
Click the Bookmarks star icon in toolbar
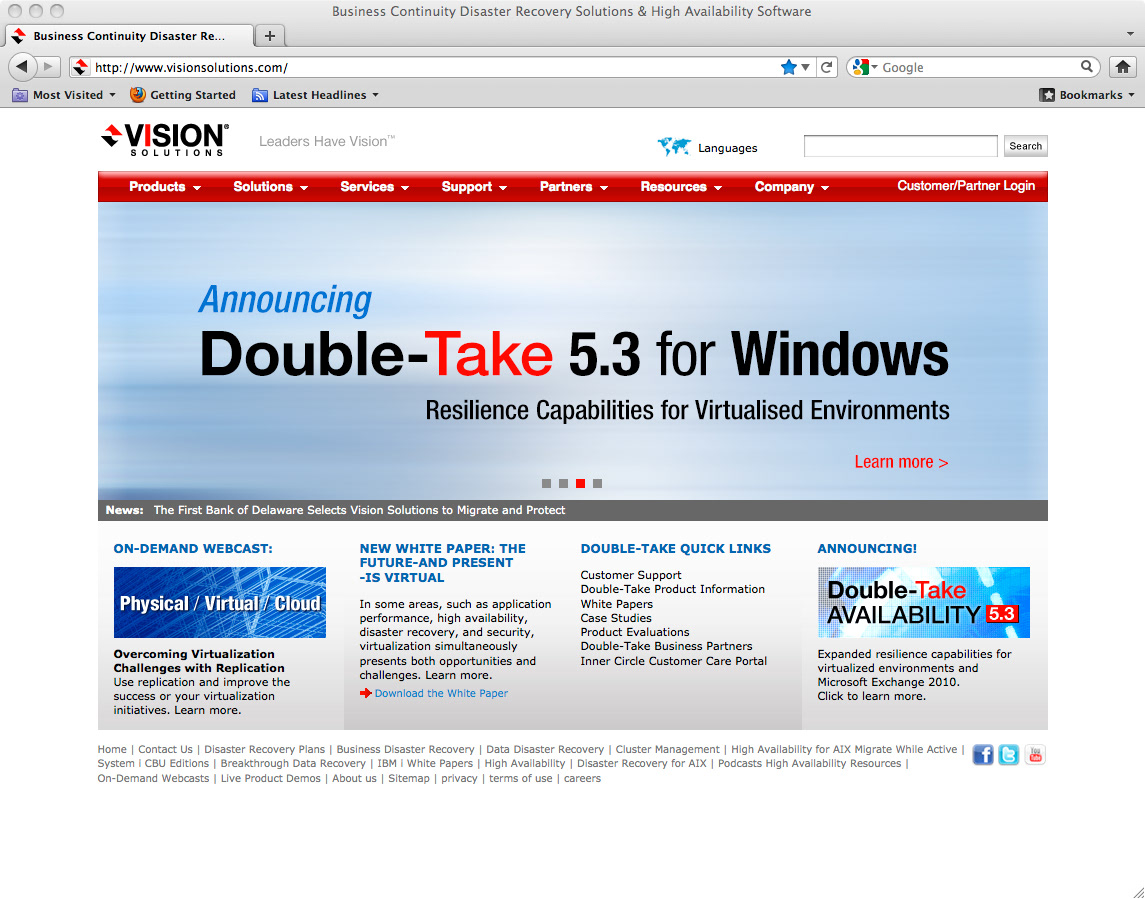point(1047,95)
